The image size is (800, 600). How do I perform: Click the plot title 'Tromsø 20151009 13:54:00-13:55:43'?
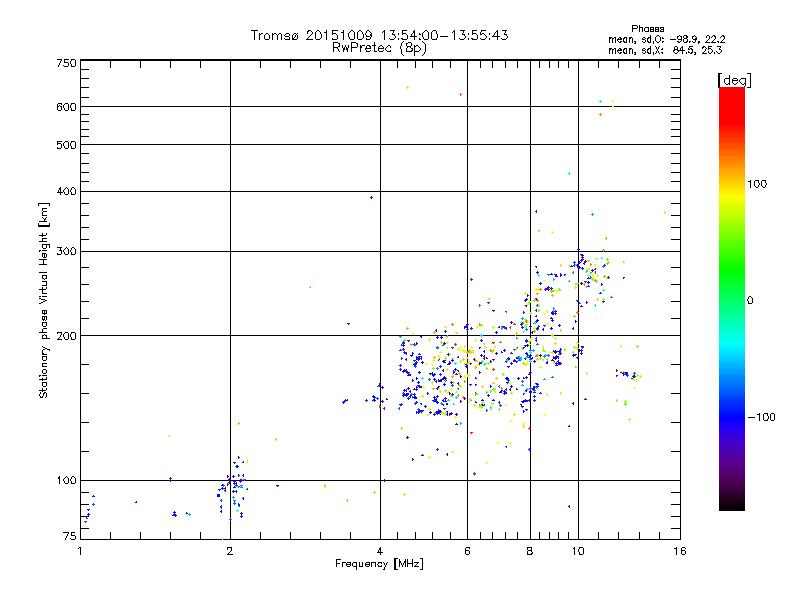379,35
